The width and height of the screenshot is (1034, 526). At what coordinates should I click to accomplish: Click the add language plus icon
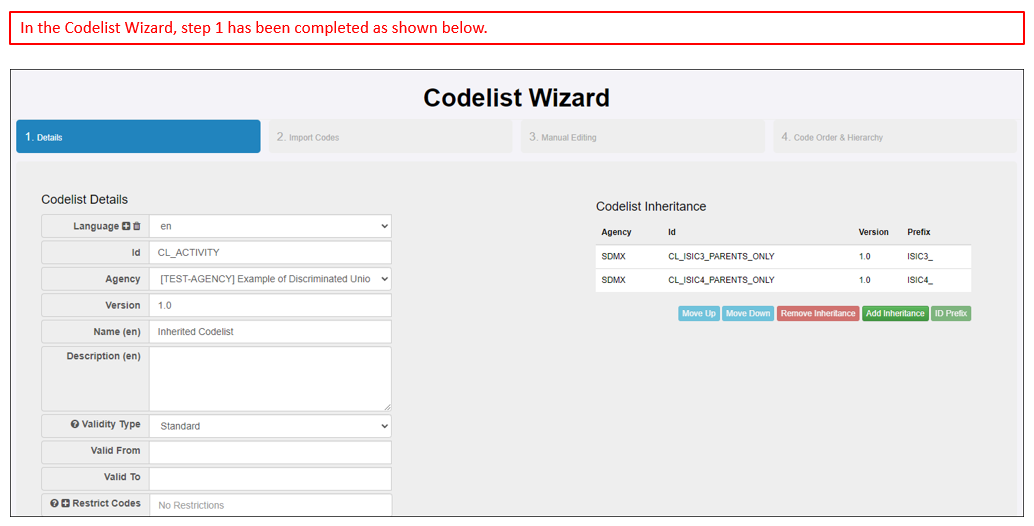(x=126, y=227)
